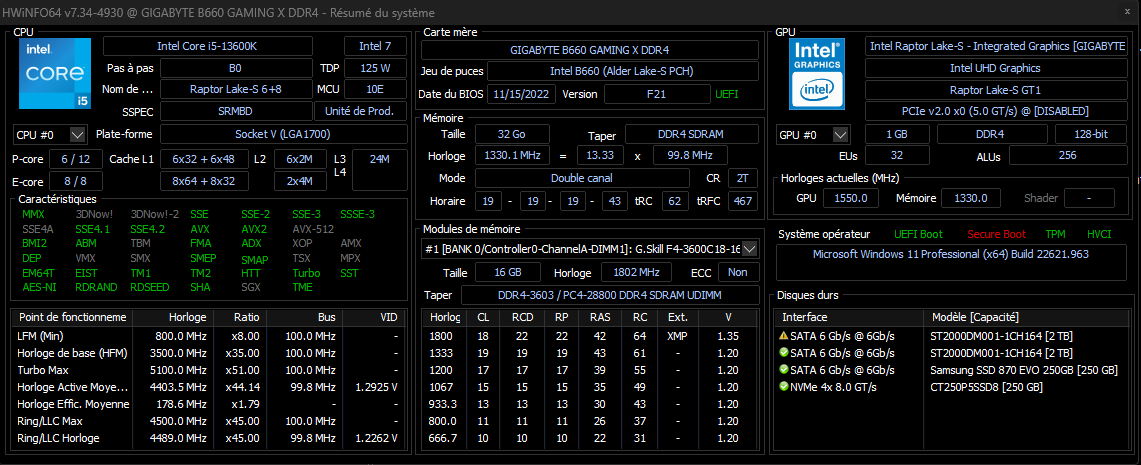
Task: Click the RAS column header in timings table
Action: point(600,318)
